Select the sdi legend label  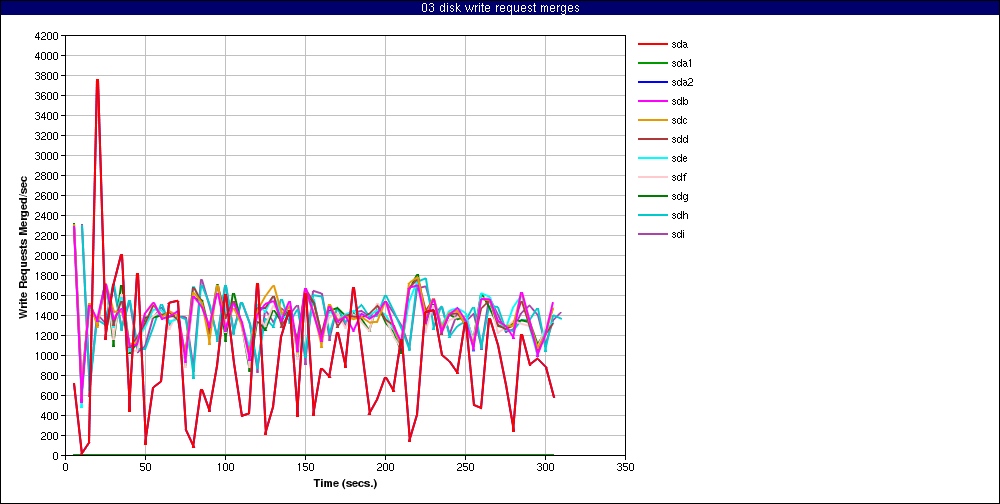coord(679,235)
